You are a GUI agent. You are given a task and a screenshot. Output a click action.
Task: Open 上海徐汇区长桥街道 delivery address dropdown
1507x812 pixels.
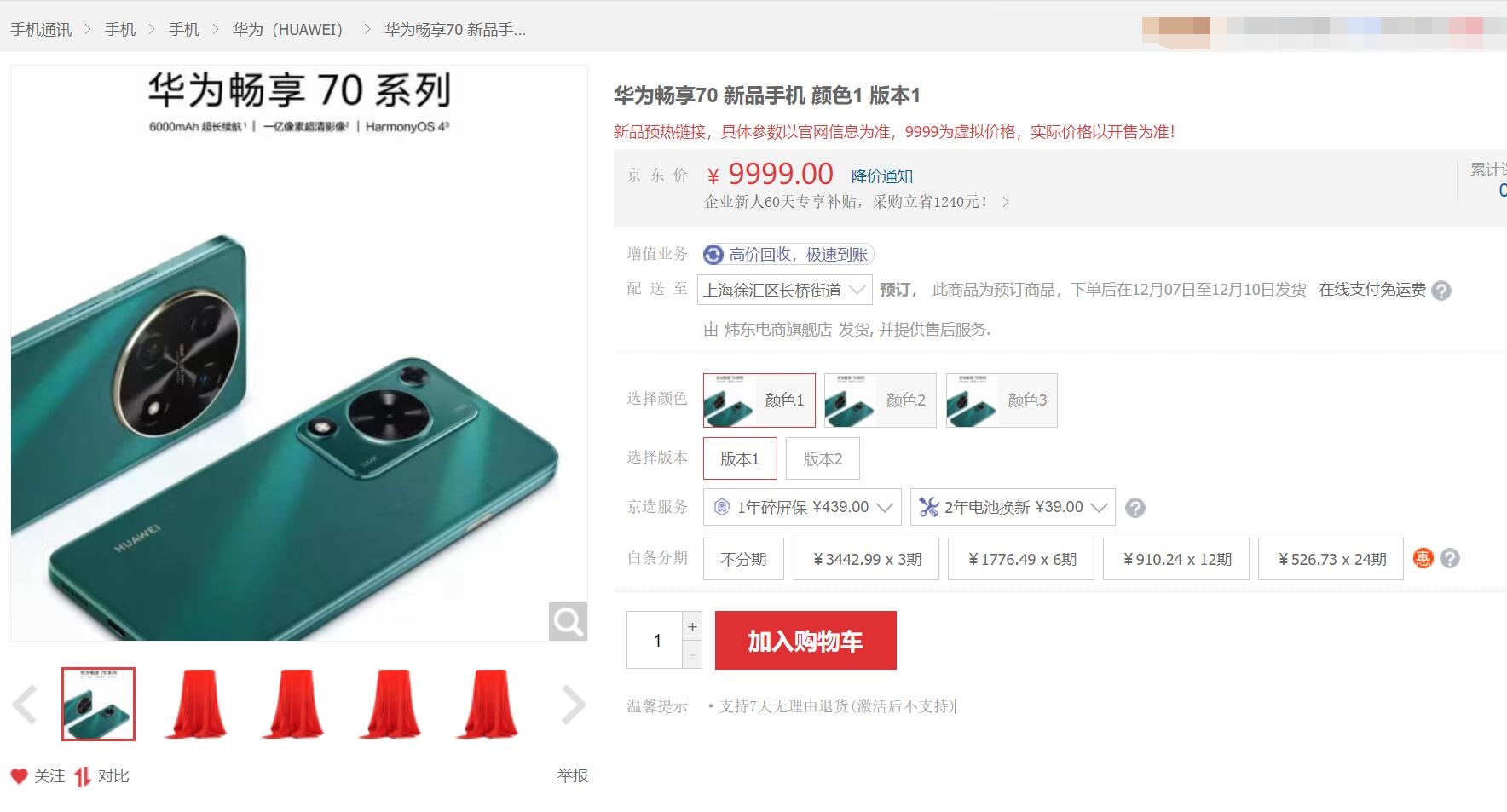point(784,291)
